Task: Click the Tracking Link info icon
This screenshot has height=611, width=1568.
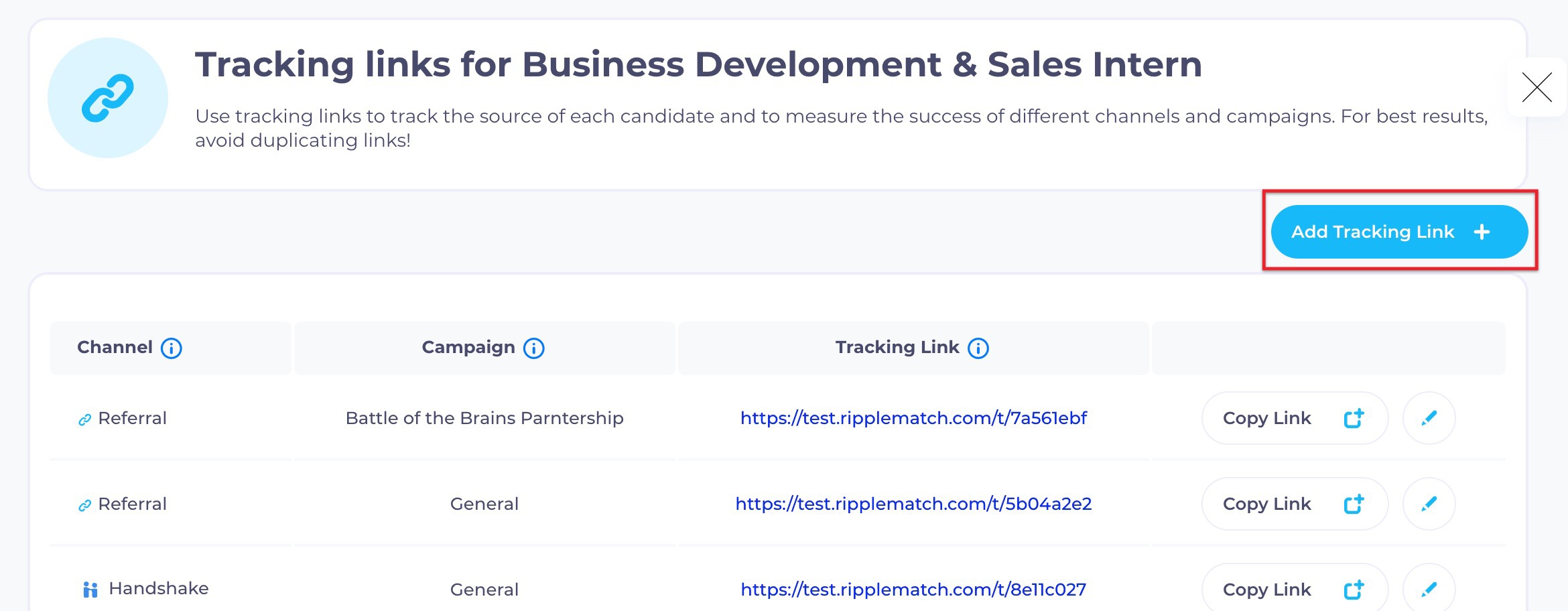Action: 978,348
